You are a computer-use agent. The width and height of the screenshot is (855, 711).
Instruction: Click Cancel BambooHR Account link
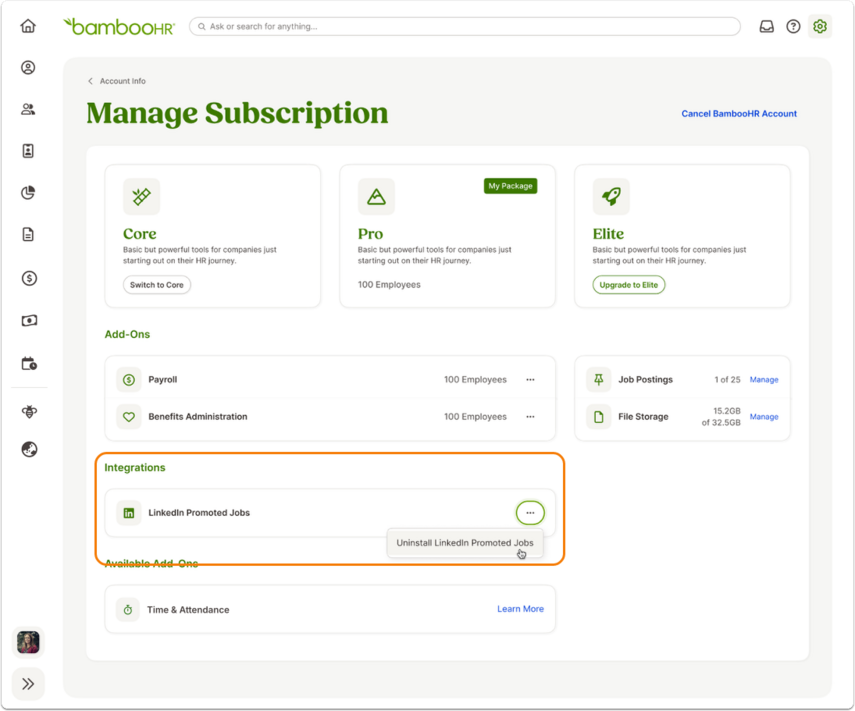tap(739, 113)
